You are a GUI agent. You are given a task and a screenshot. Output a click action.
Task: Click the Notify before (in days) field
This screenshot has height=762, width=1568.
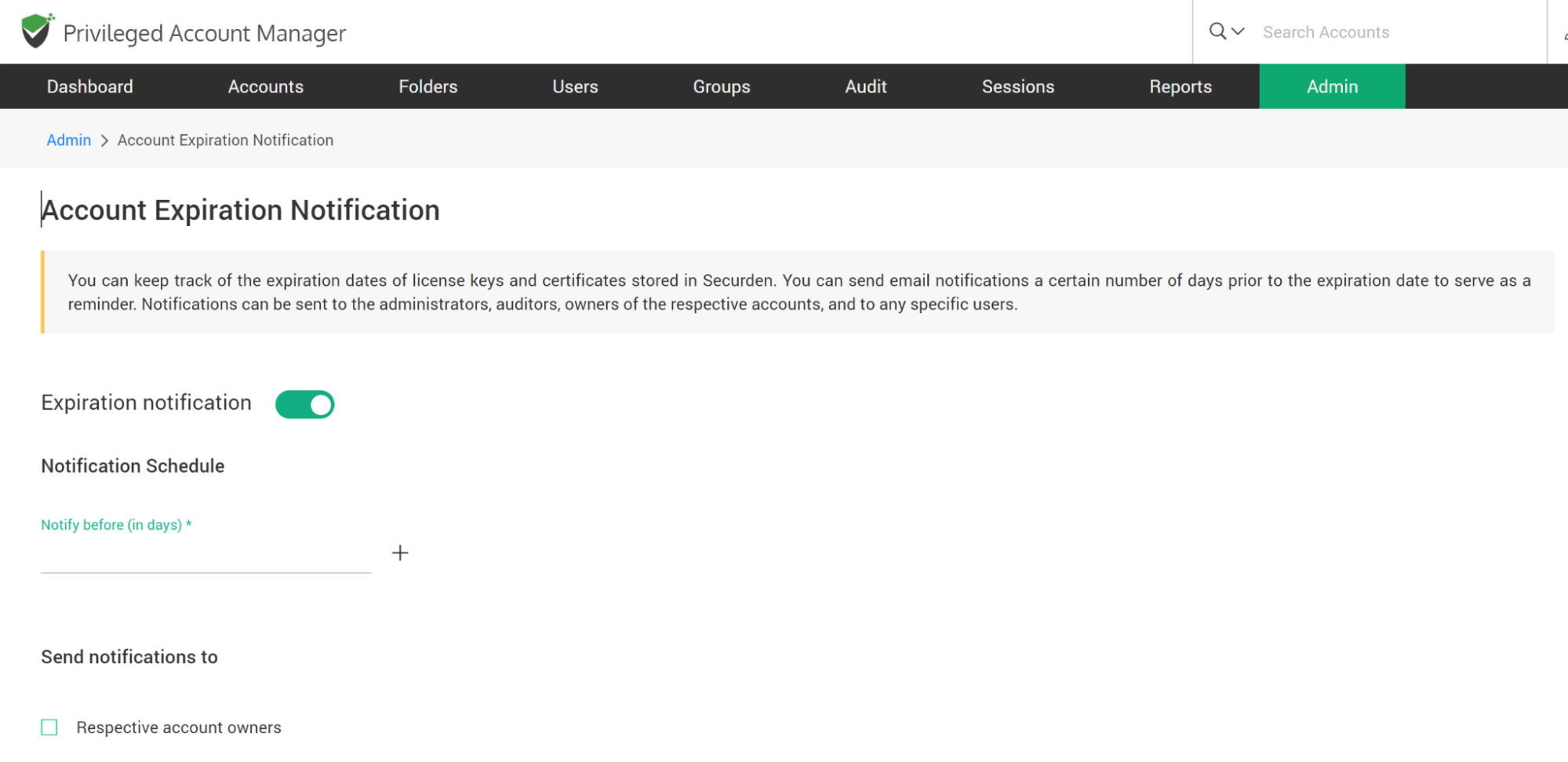(x=206, y=556)
